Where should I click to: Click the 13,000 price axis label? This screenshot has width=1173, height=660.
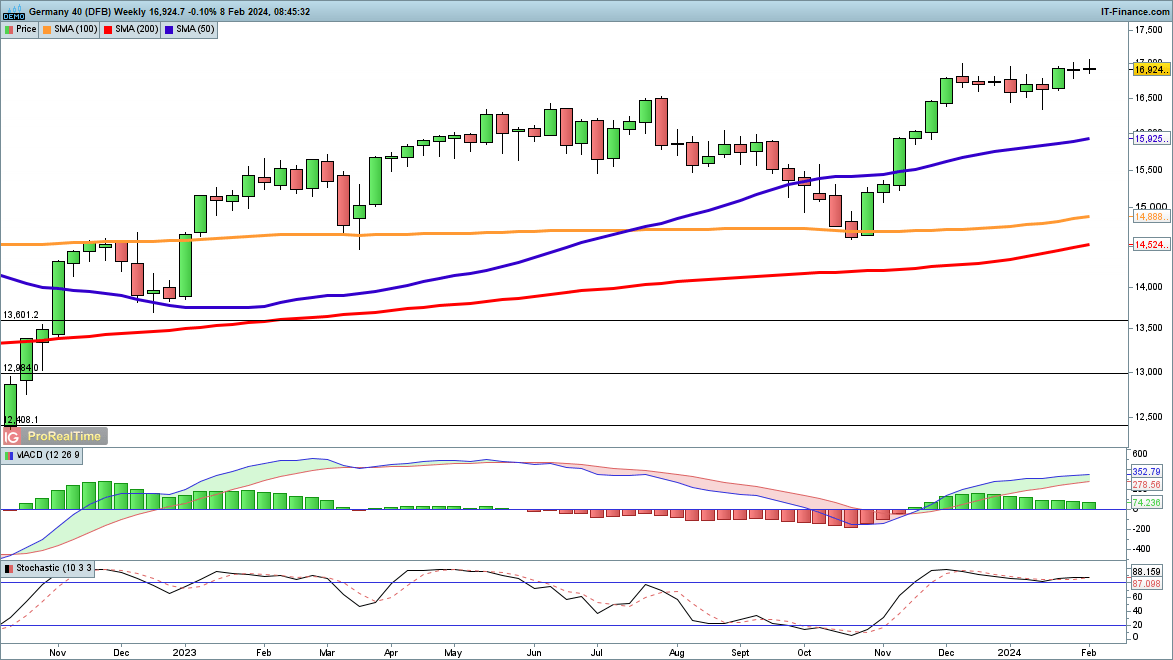(x=1149, y=372)
